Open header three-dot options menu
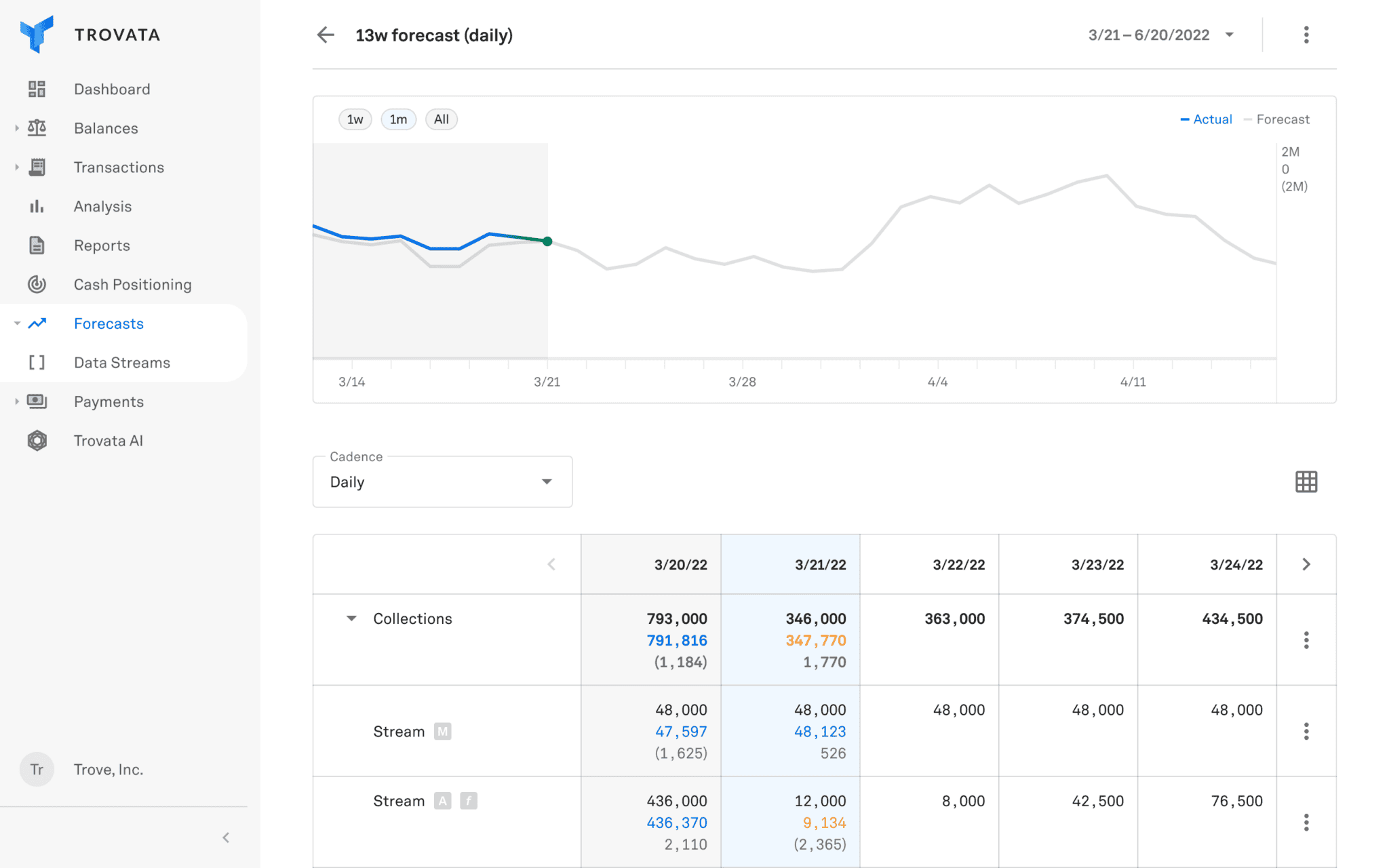 (x=1306, y=35)
